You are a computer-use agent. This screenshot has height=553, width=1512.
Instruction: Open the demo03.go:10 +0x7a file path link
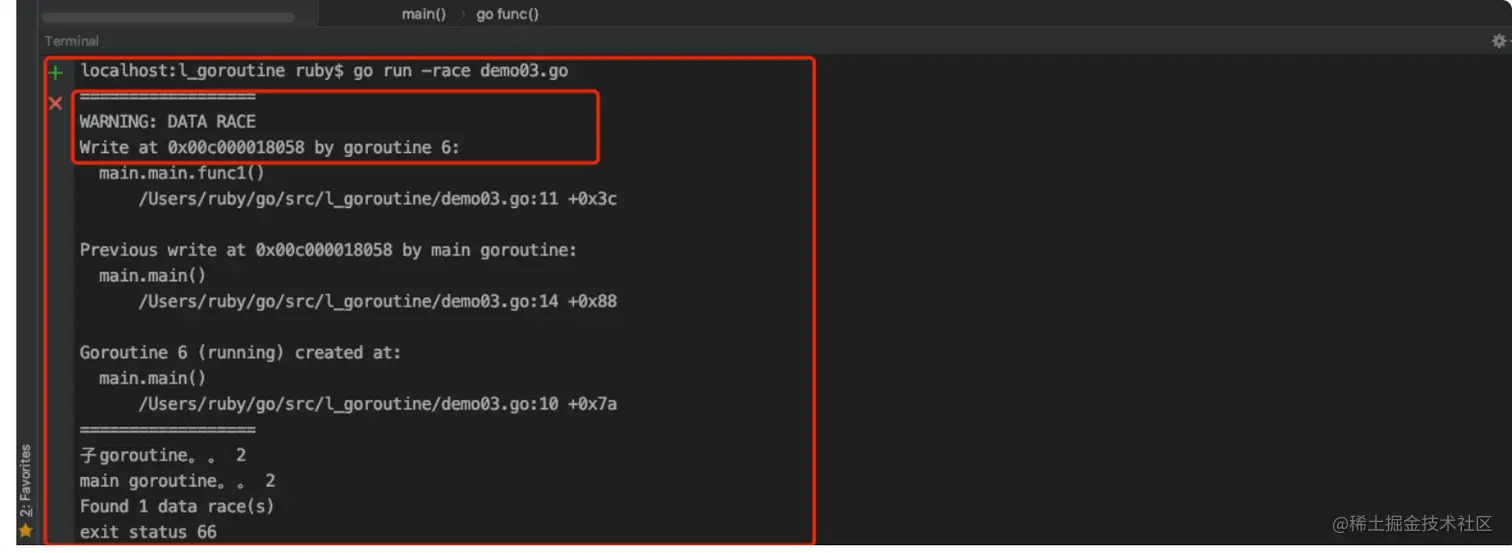click(x=378, y=404)
